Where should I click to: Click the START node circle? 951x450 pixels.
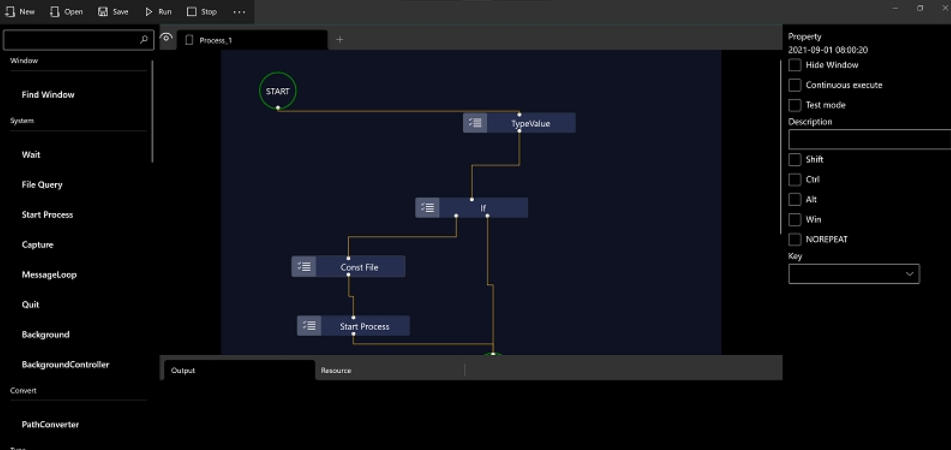277,91
